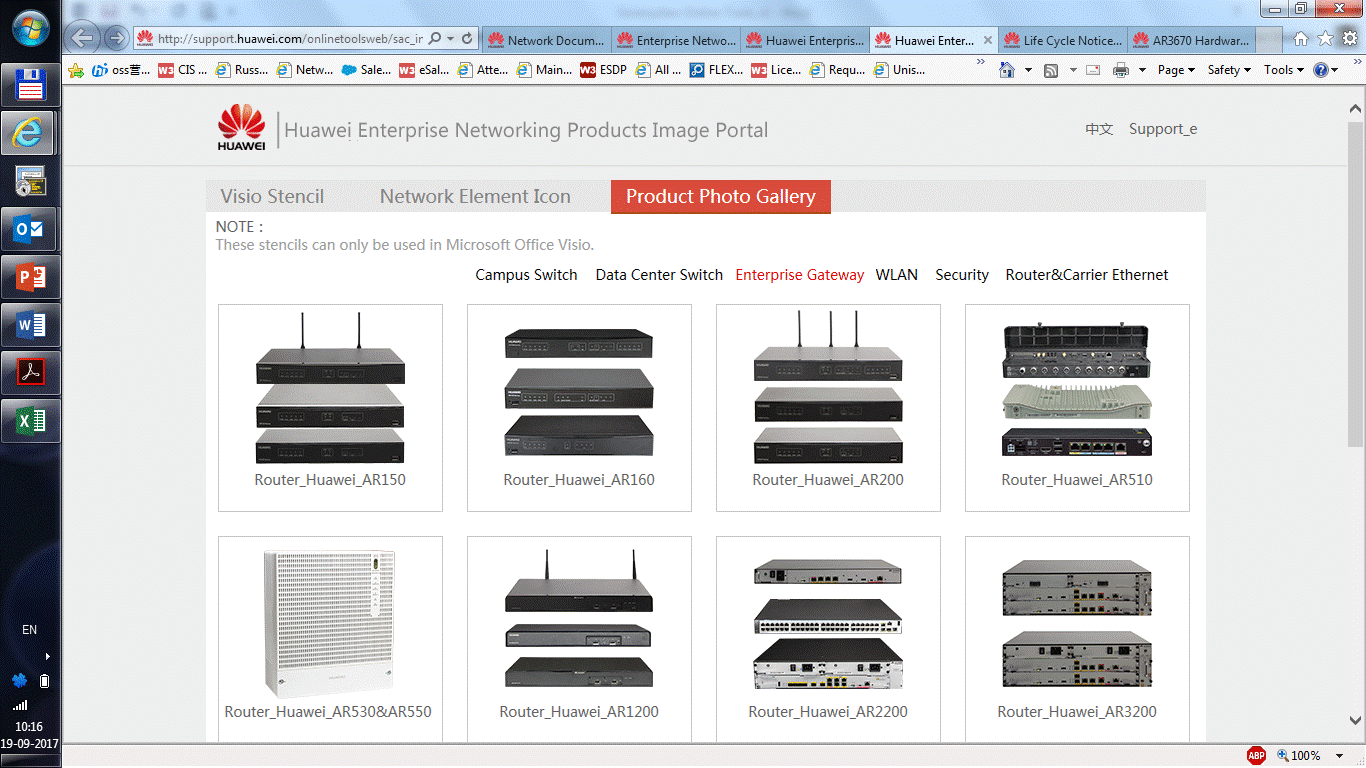
Task: Open the Sale... Salesforce cloud bookmark
Action: (366, 70)
